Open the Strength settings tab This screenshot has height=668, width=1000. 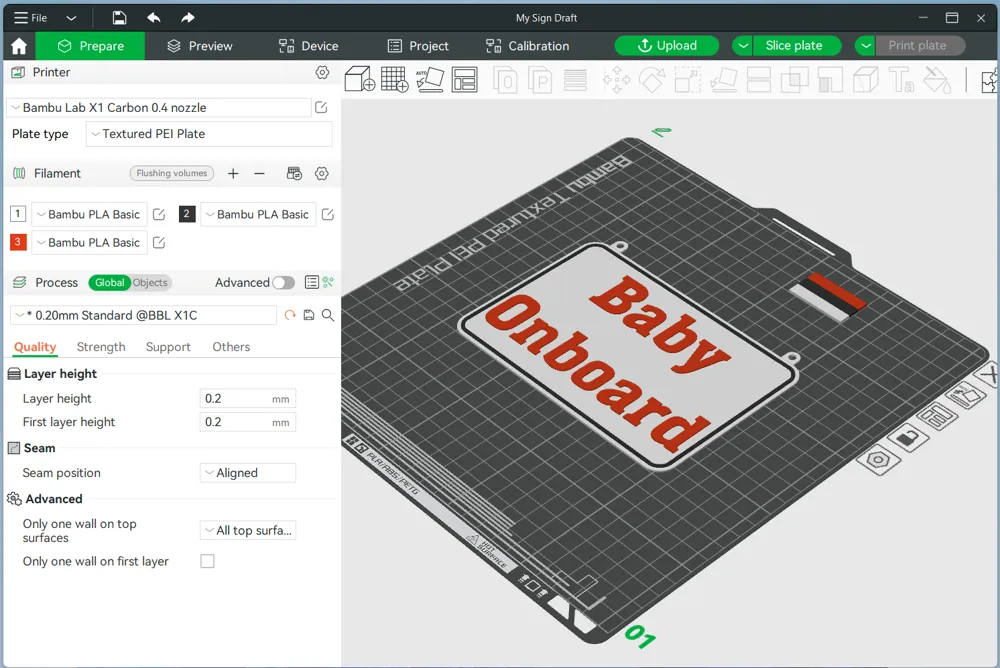101,347
